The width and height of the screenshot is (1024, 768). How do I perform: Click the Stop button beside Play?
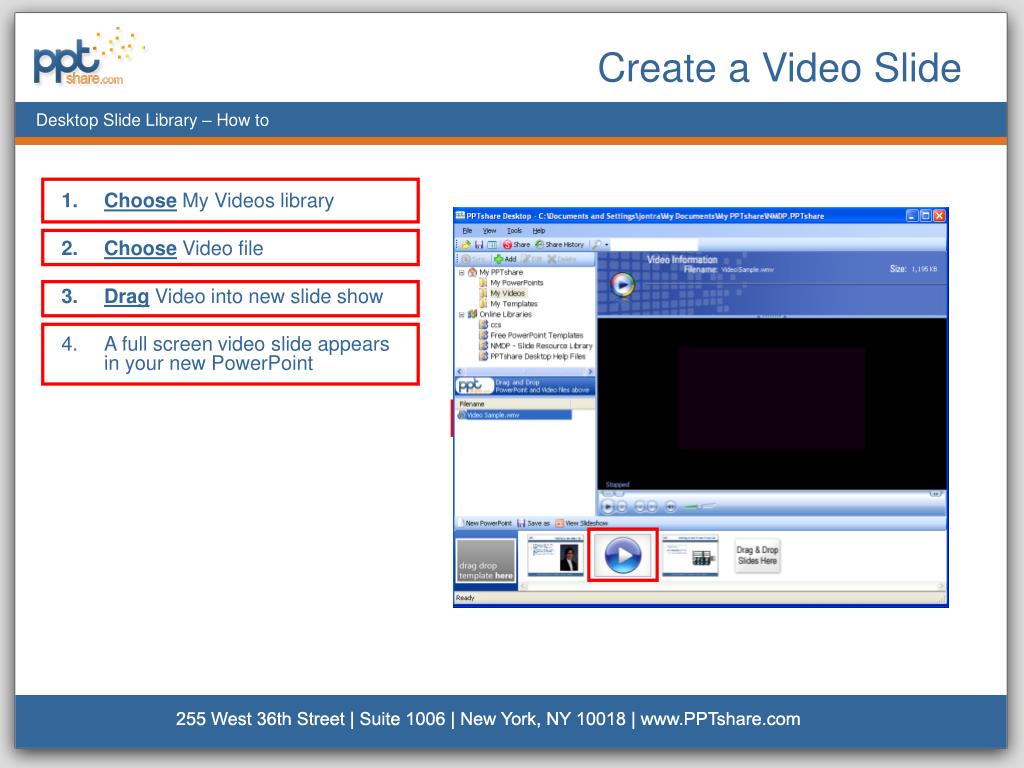[622, 506]
